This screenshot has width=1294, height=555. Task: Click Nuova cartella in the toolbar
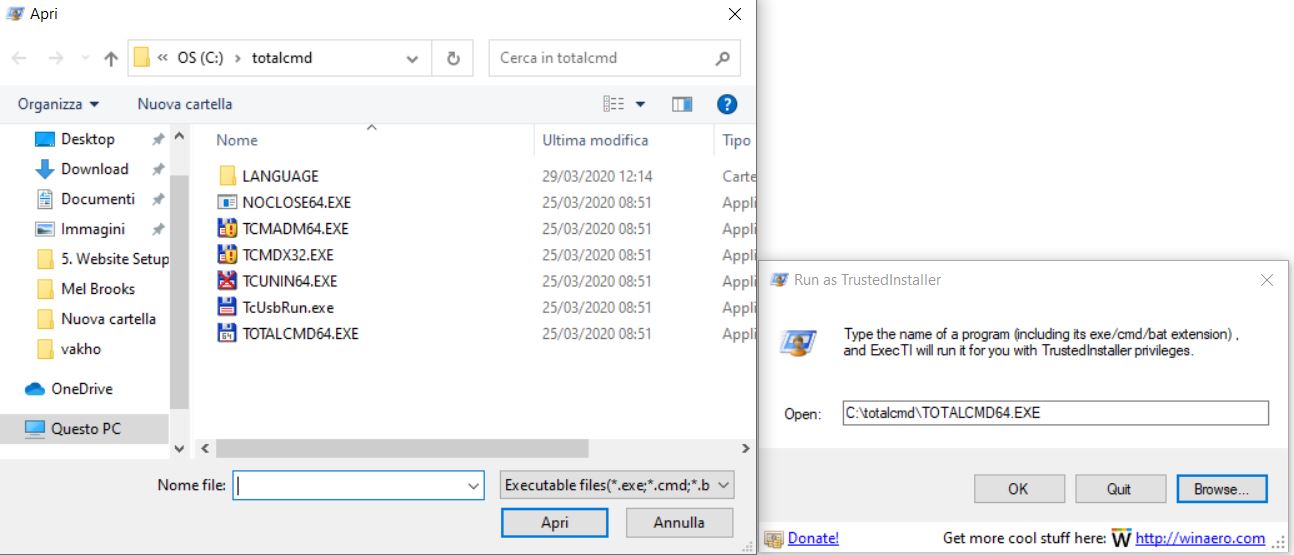pyautogui.click(x=185, y=104)
